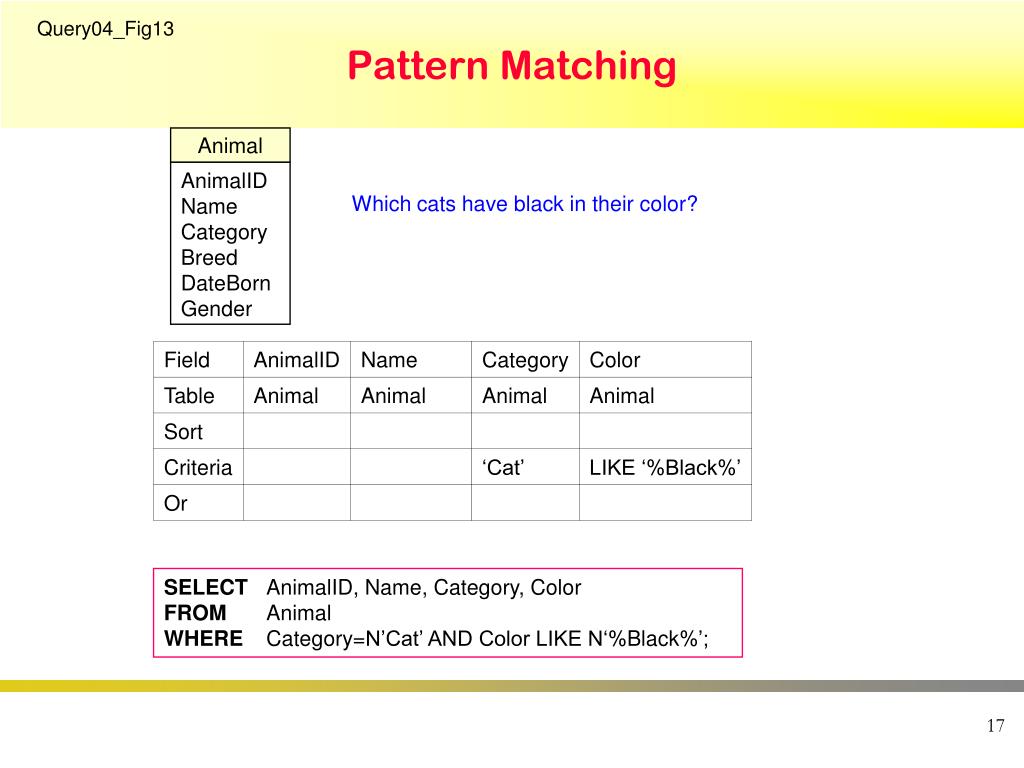
Task: Select the 'Pattern Matching' slide title
Action: (511, 66)
